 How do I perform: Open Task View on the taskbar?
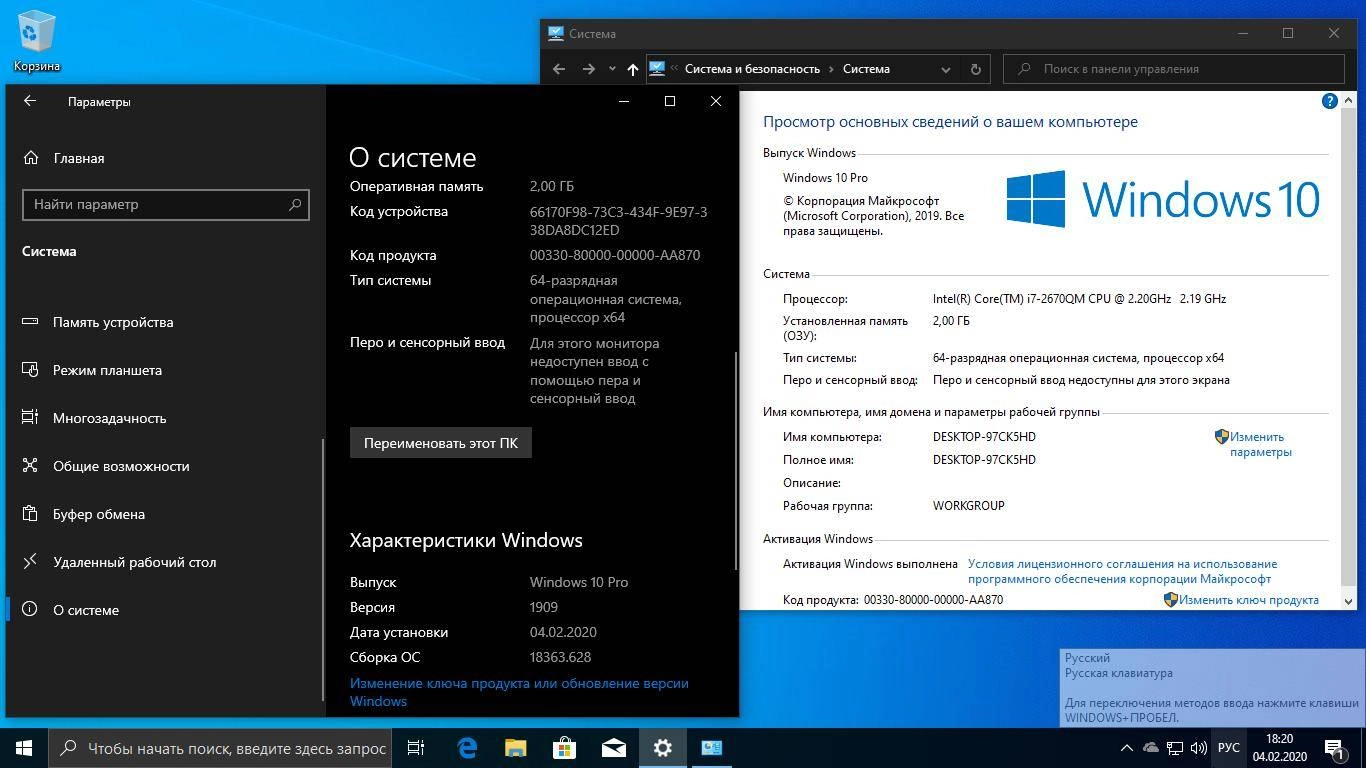(416, 748)
